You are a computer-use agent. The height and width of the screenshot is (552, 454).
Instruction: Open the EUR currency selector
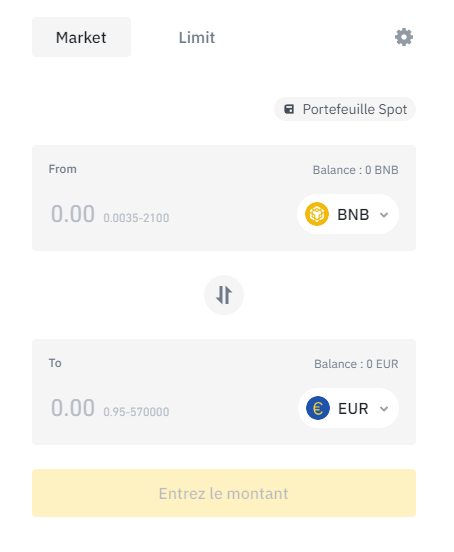pyautogui.click(x=348, y=408)
